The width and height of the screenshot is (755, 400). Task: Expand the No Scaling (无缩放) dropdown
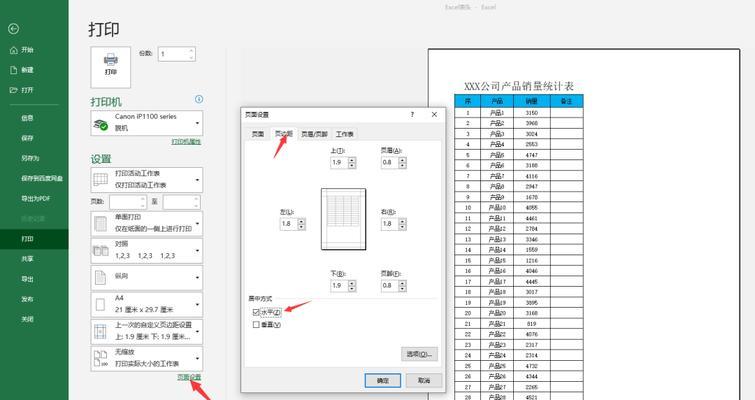click(146, 357)
